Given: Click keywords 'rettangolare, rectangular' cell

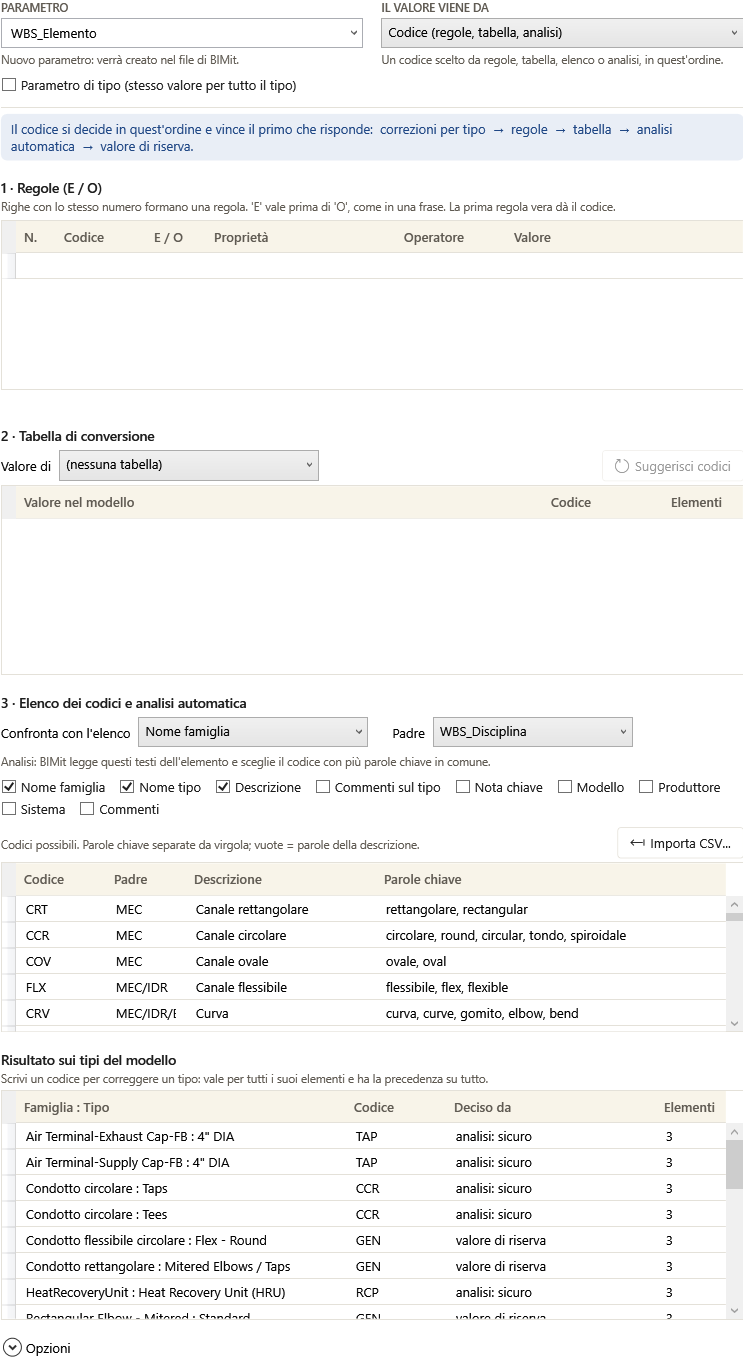Looking at the screenshot, I should 550,910.
